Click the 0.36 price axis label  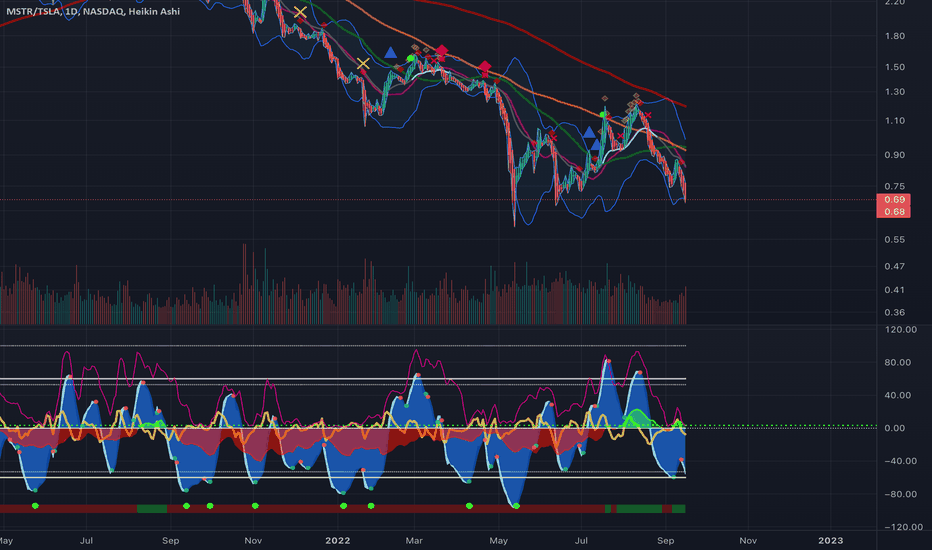[x=895, y=313]
